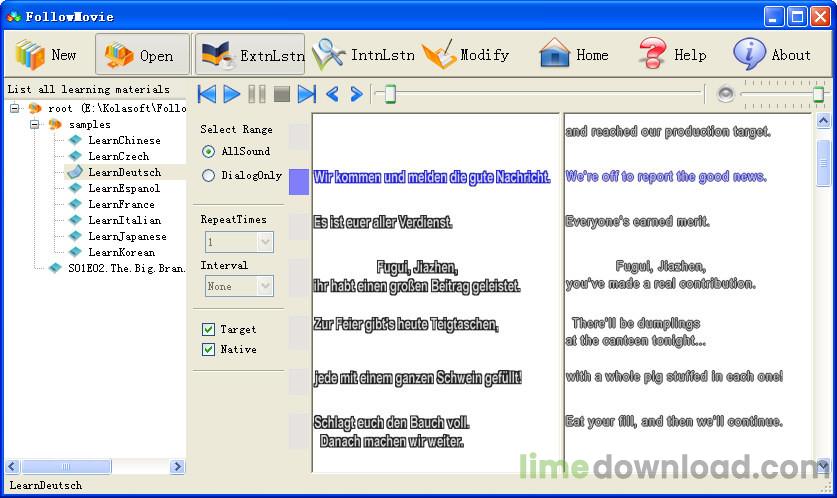The height and width of the screenshot is (498, 837).
Task: Click the LearnChinese book icon
Action: 75,140
